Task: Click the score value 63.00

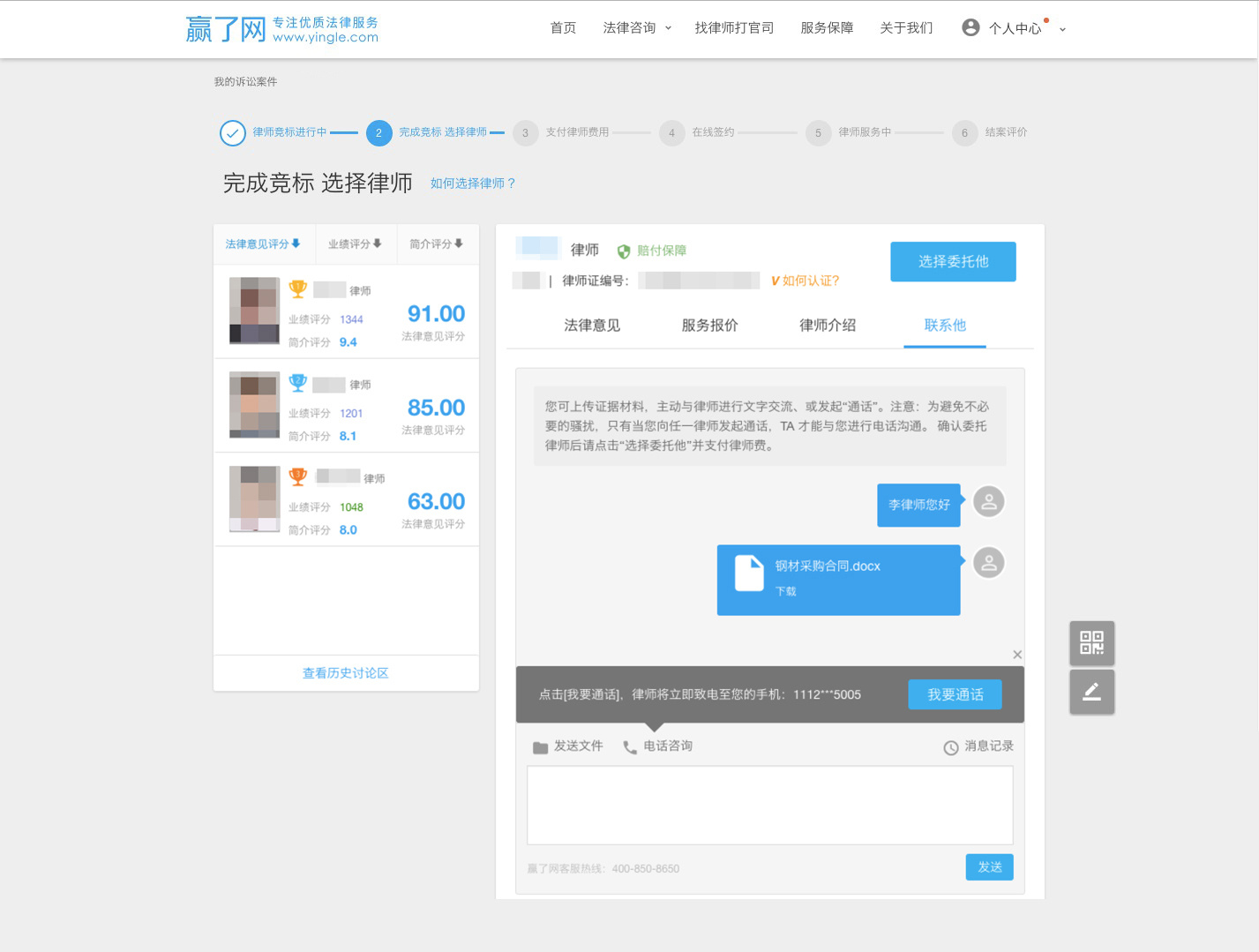Action: [436, 501]
